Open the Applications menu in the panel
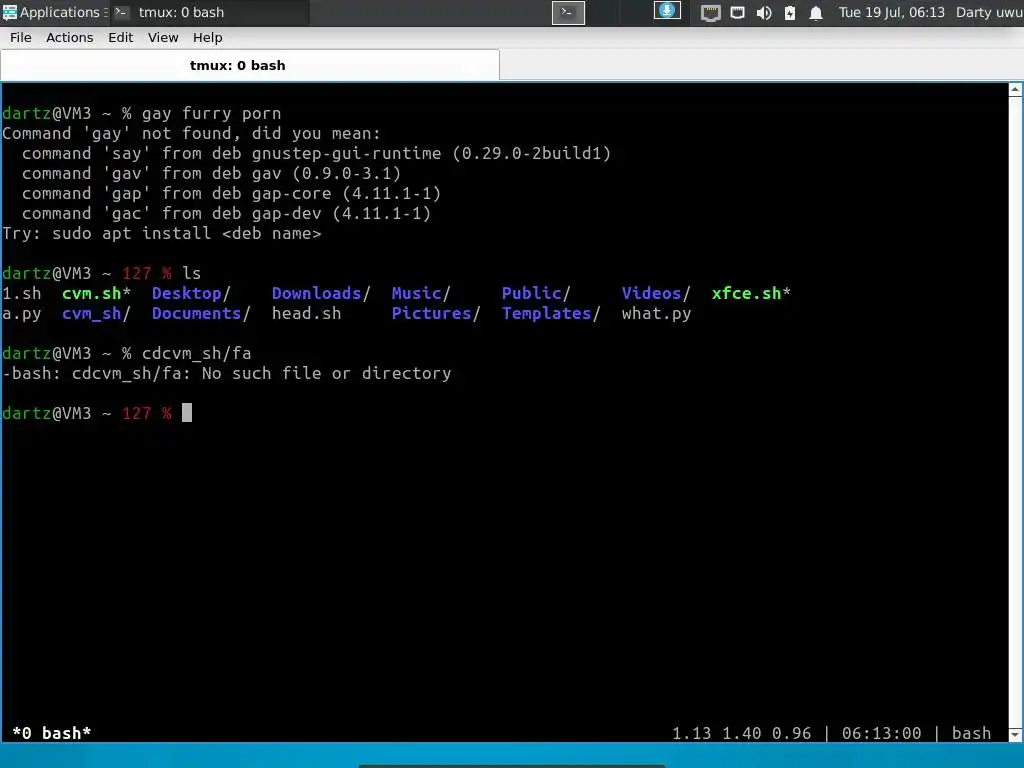This screenshot has height=768, width=1024. click(54, 12)
